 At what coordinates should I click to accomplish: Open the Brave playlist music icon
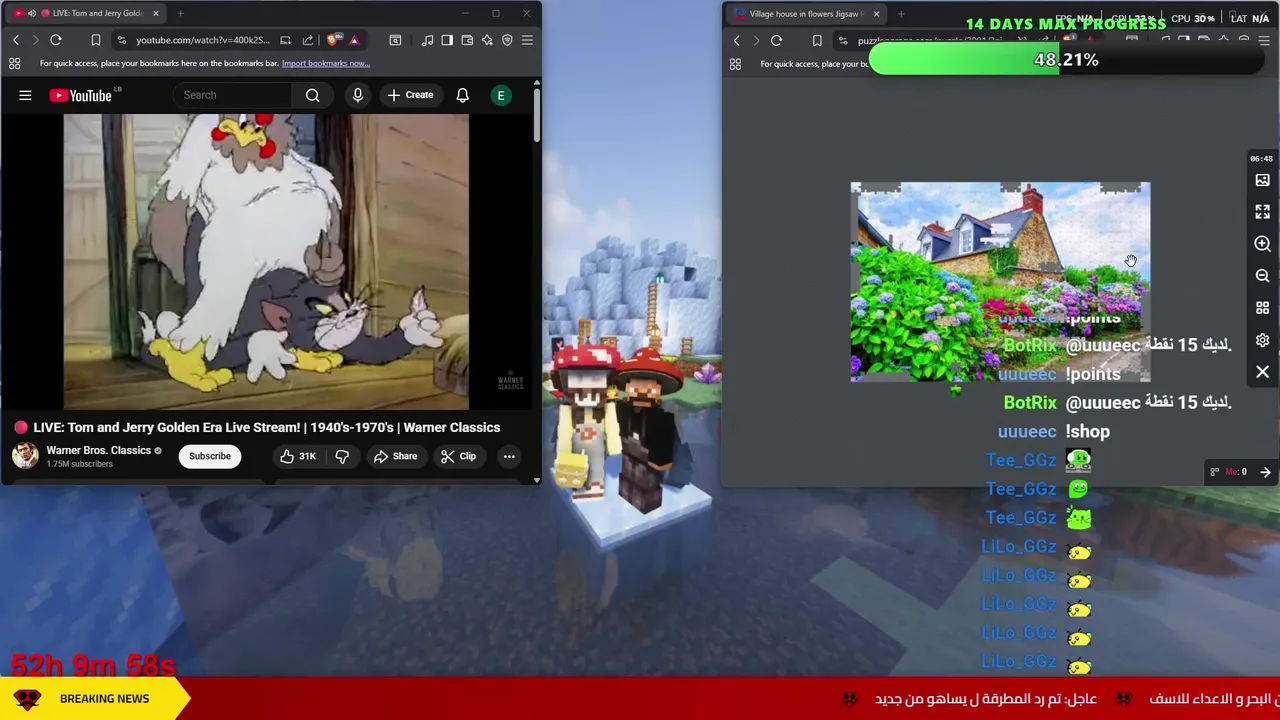click(x=427, y=40)
